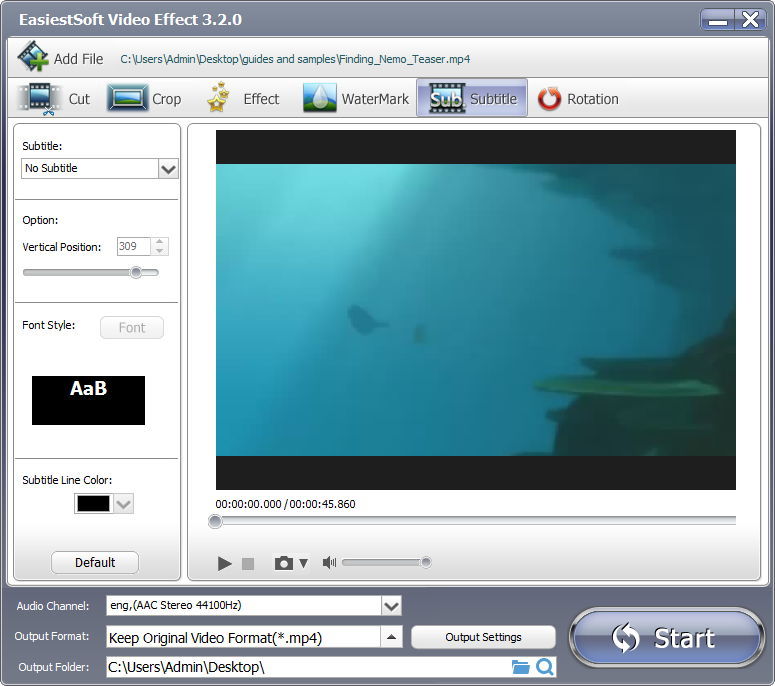Open the Output Format dropdown arrow

point(391,637)
